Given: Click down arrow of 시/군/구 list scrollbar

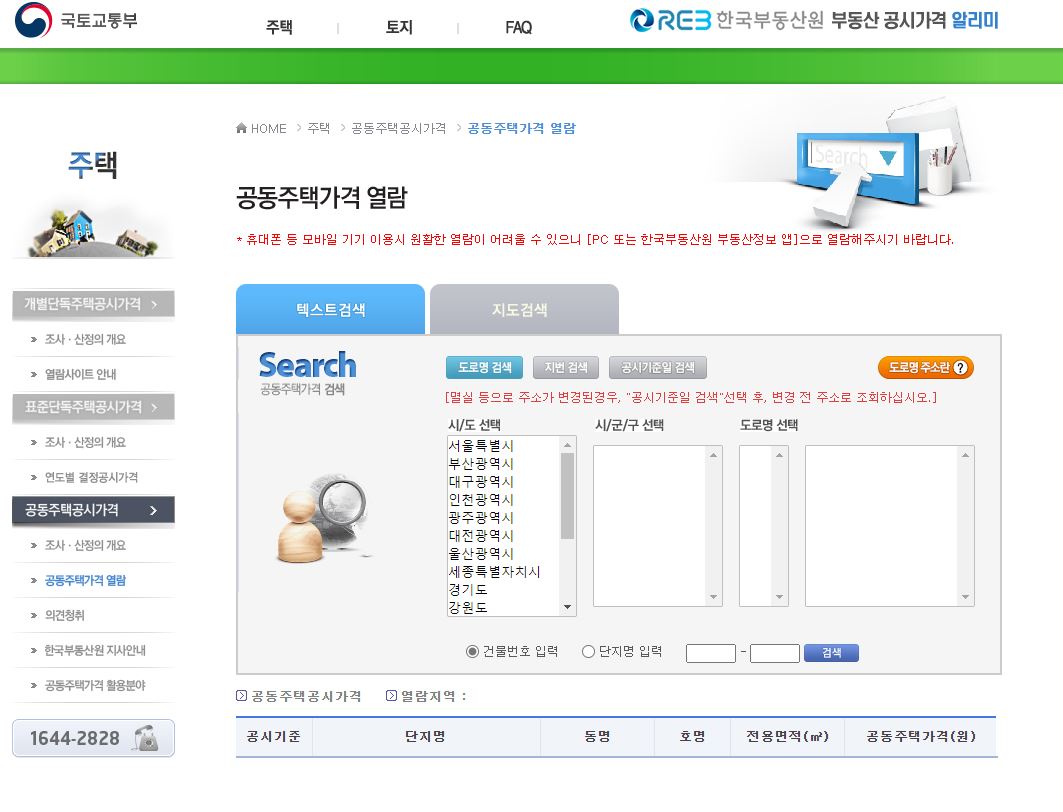Looking at the screenshot, I should pyautogui.click(x=713, y=597).
